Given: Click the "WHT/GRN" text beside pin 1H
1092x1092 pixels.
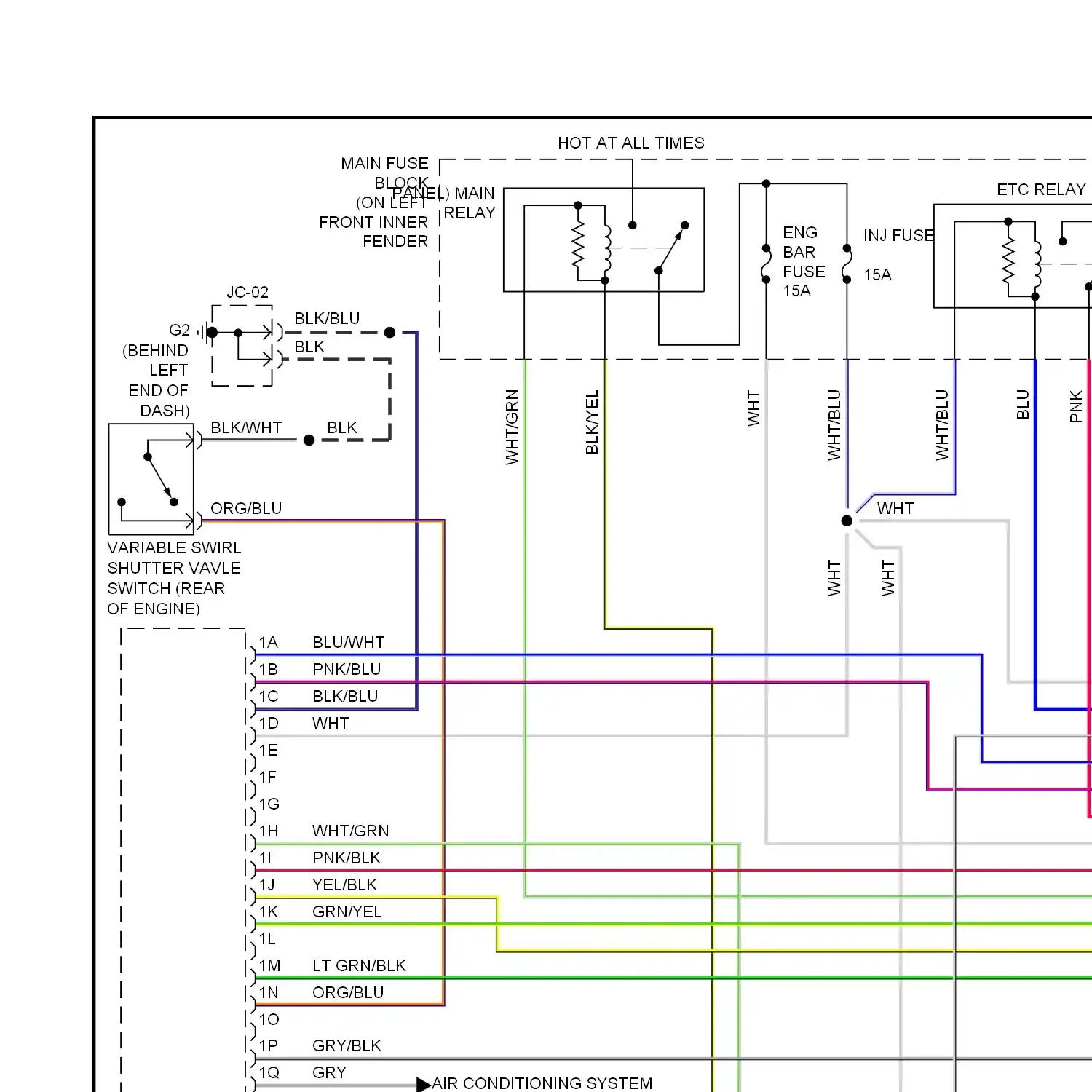Looking at the screenshot, I should (350, 831).
